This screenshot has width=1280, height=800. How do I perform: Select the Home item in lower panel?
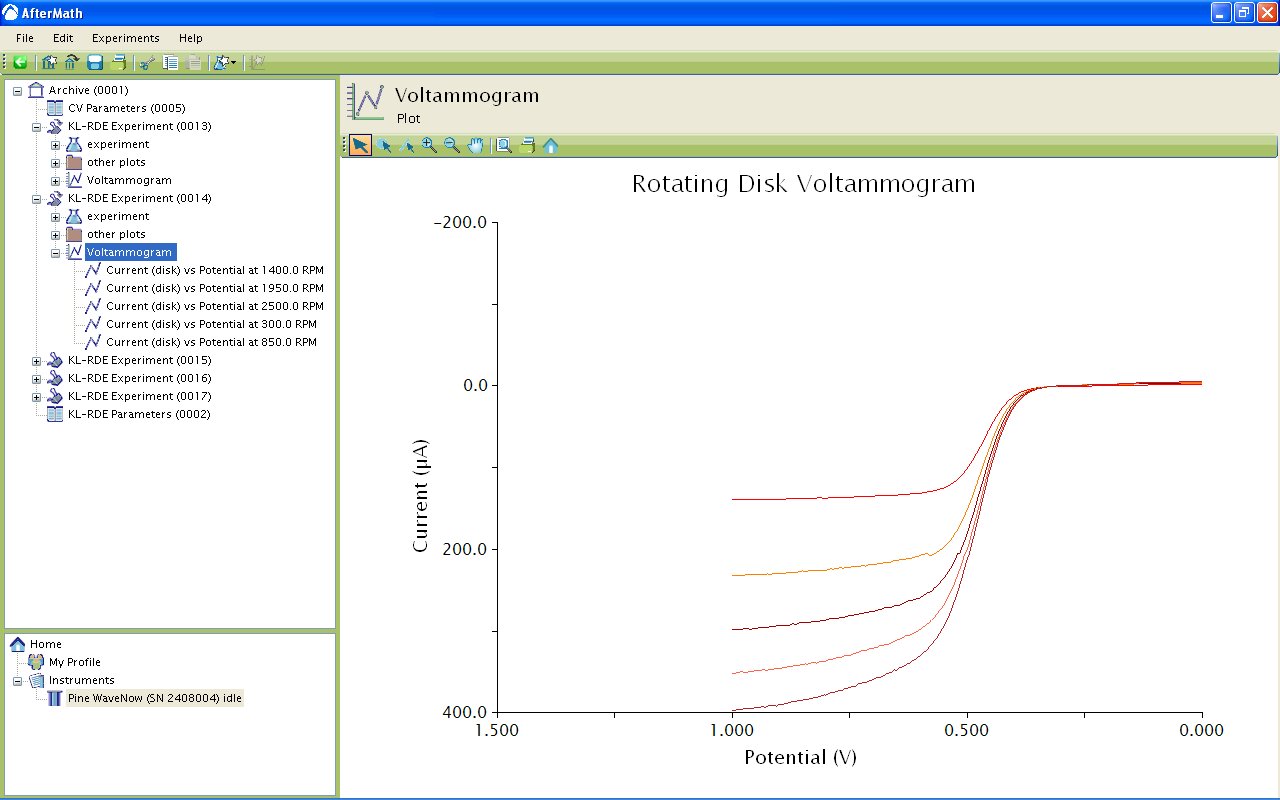[x=46, y=644]
